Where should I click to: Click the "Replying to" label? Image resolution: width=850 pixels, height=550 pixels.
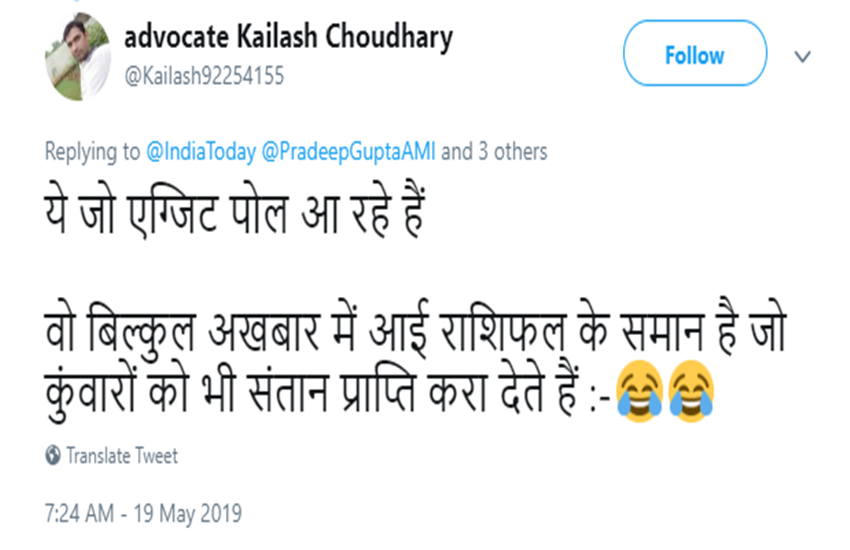click(92, 152)
